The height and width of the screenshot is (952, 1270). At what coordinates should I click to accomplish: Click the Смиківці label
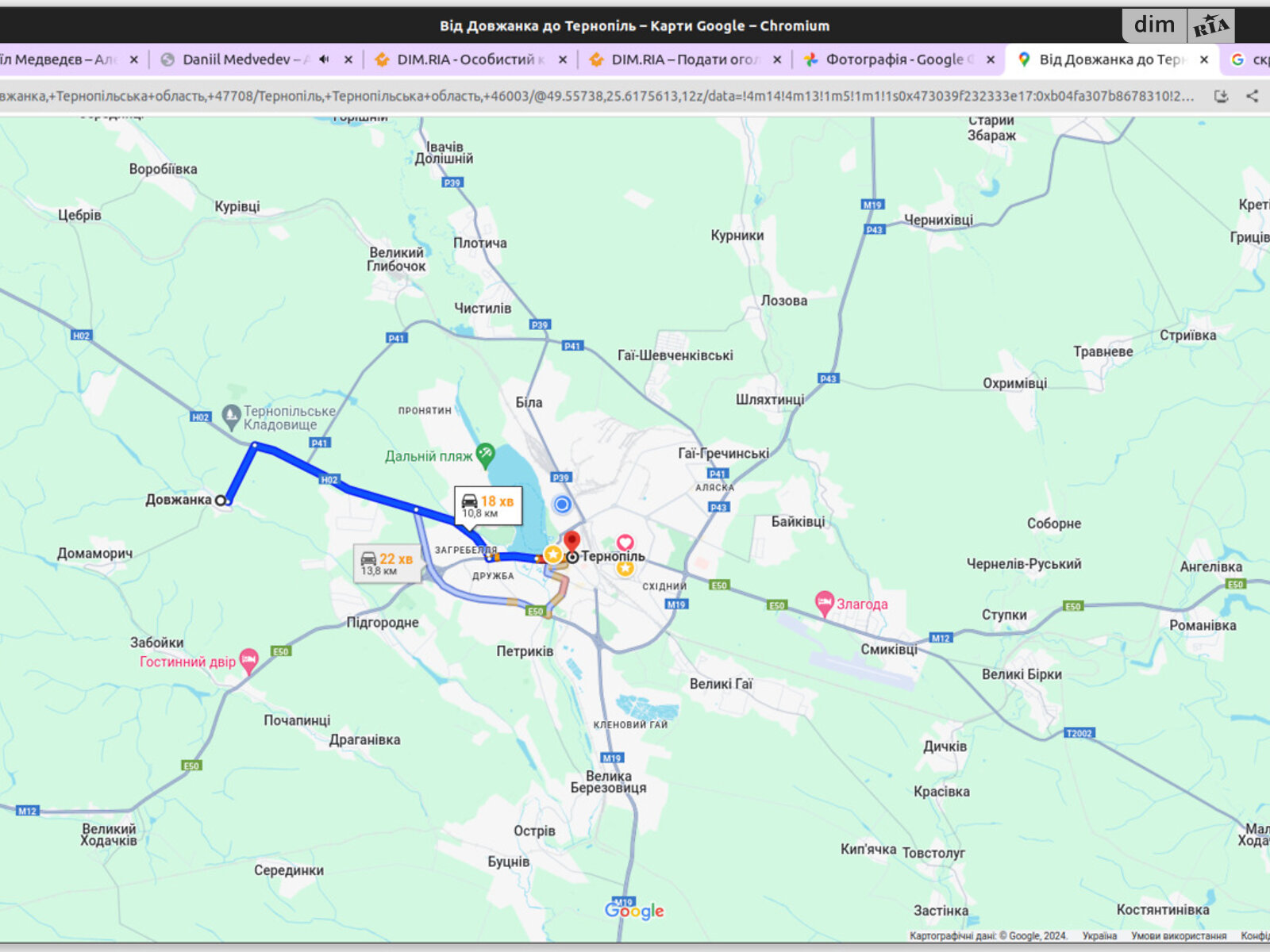click(x=889, y=650)
